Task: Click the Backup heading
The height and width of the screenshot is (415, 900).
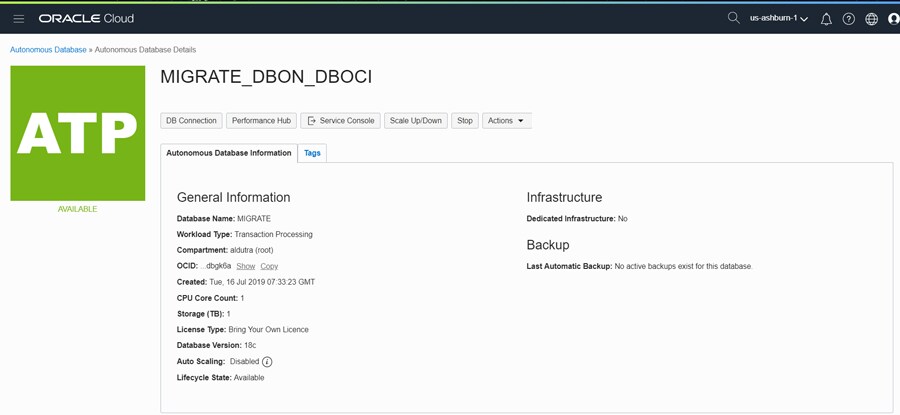Action: (548, 245)
